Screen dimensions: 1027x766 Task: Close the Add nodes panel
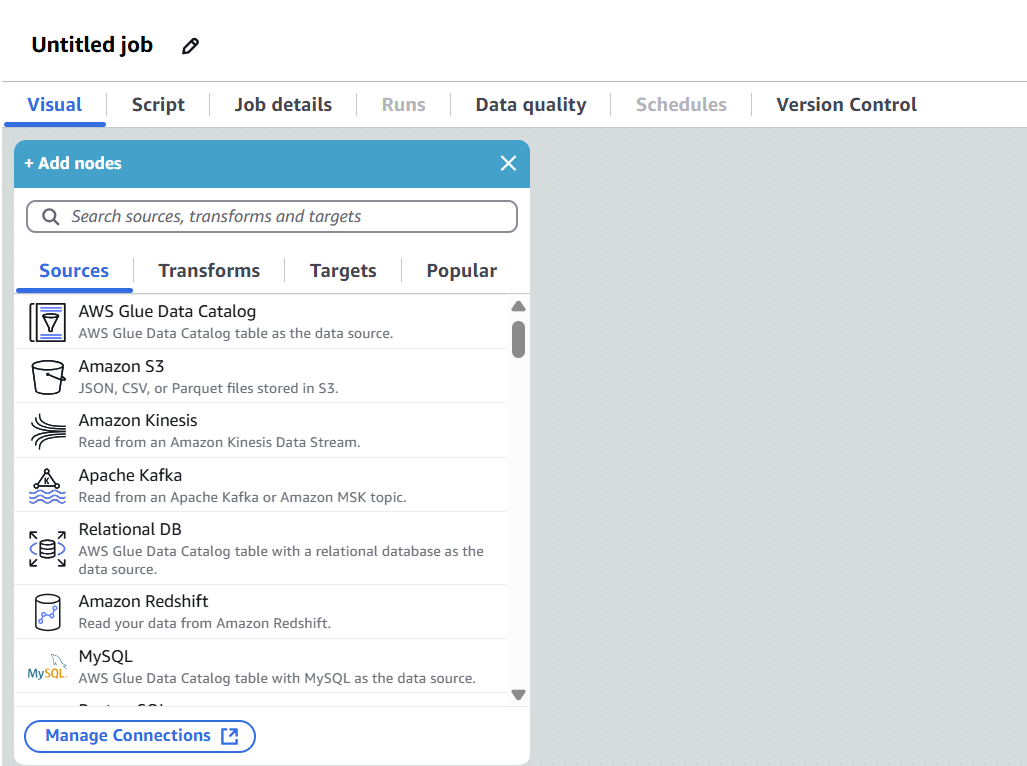click(x=508, y=164)
